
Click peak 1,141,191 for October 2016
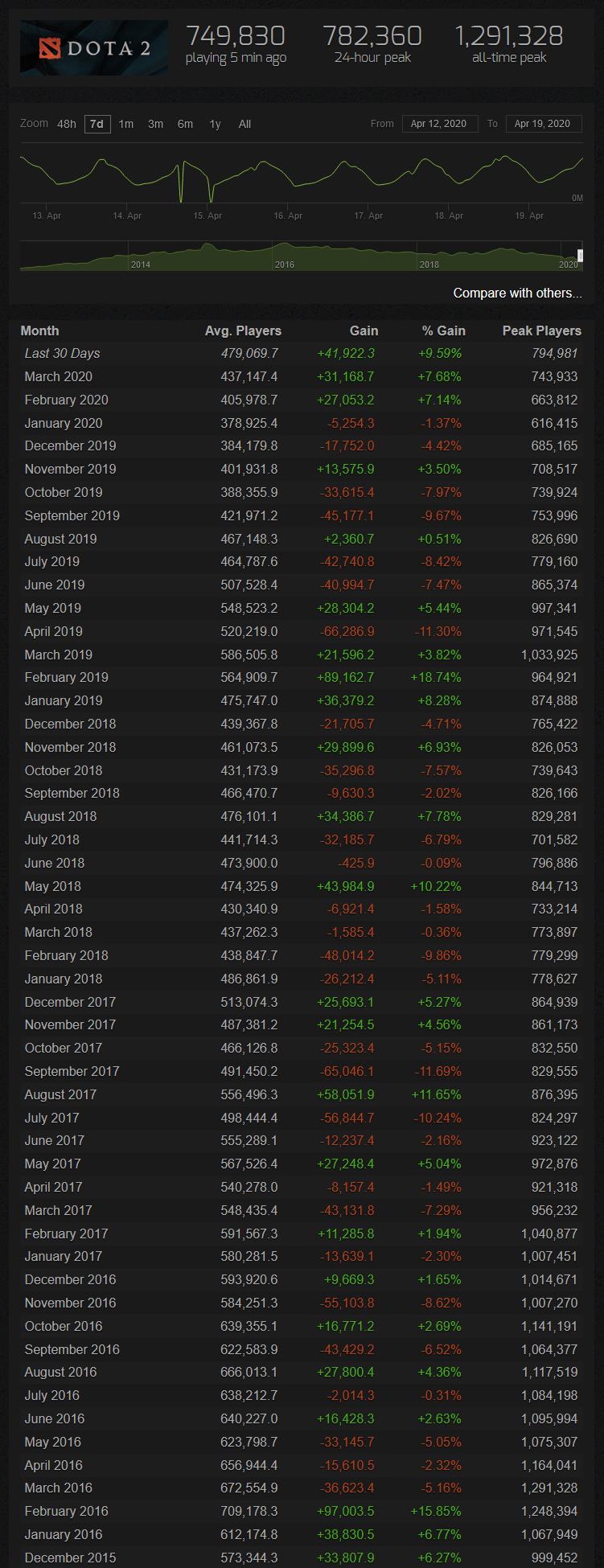tap(549, 1326)
